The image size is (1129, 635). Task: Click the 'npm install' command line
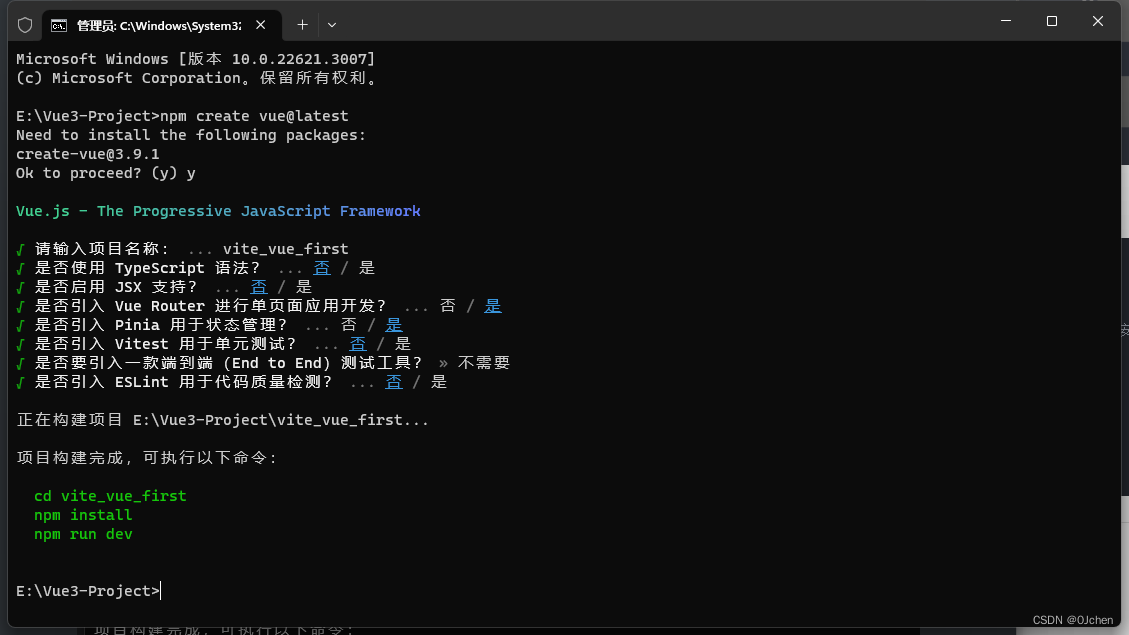point(84,515)
